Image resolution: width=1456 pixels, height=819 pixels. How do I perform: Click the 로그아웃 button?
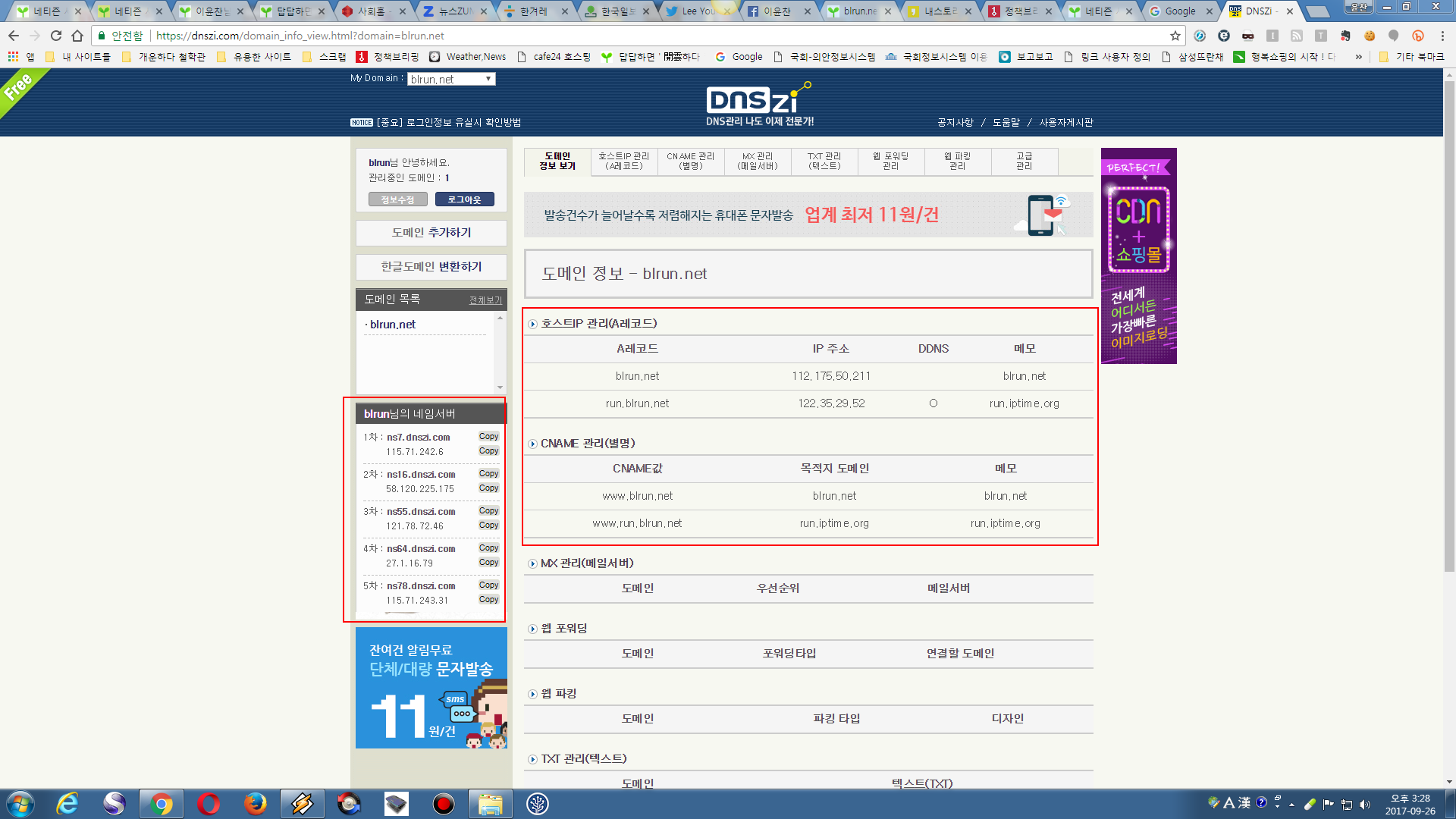click(465, 199)
